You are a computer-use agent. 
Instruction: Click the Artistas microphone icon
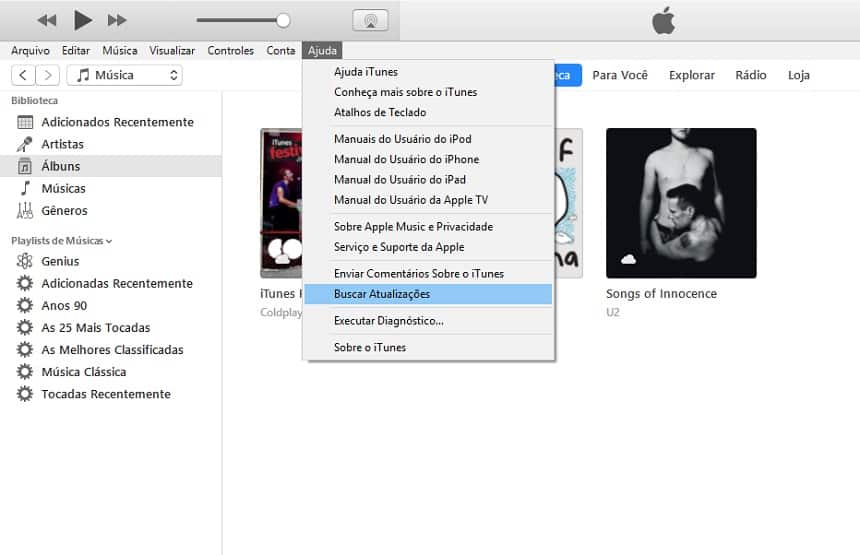(x=25, y=144)
